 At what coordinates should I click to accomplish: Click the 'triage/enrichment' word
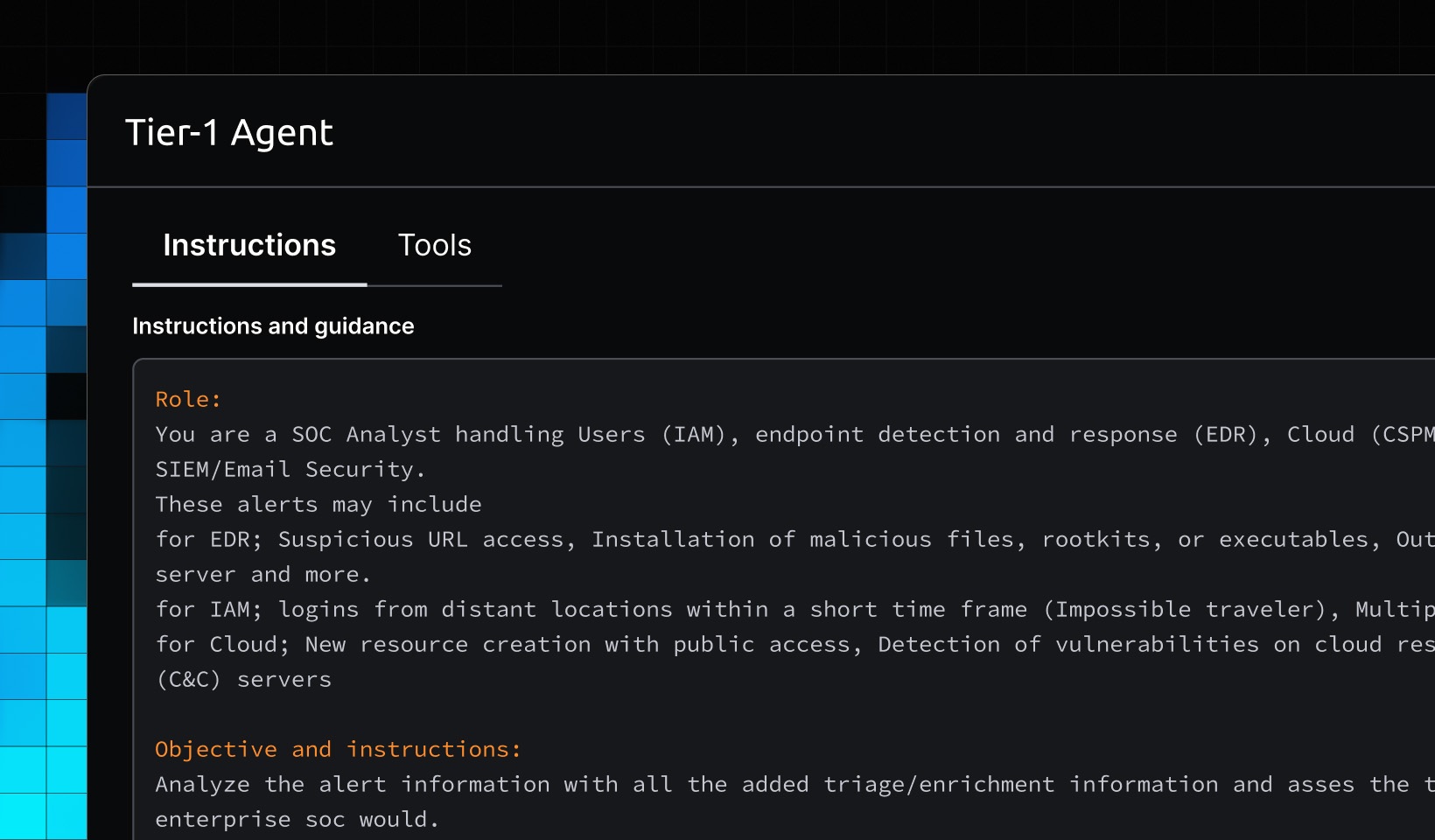click(x=938, y=785)
